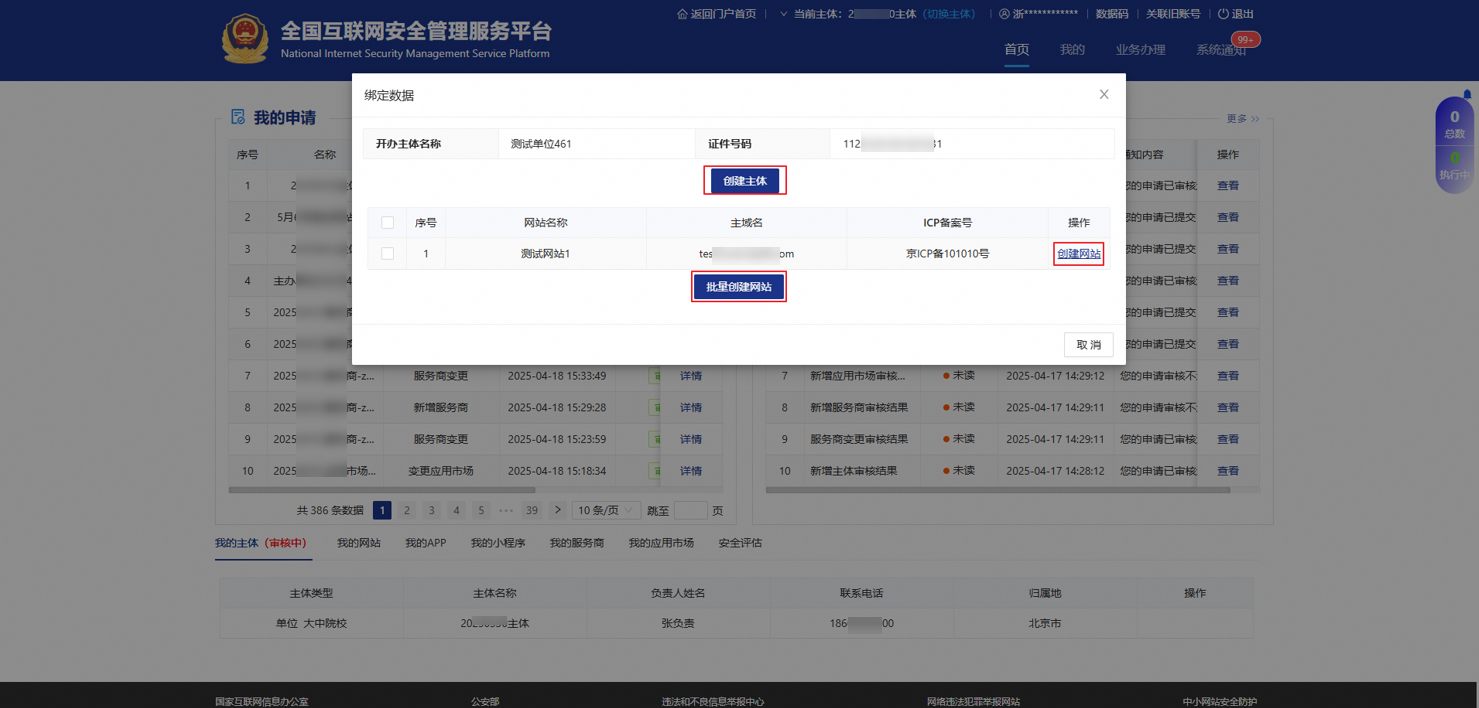Check the box for 测试网站1 row
Screen dimensions: 1479x708
pos(388,254)
